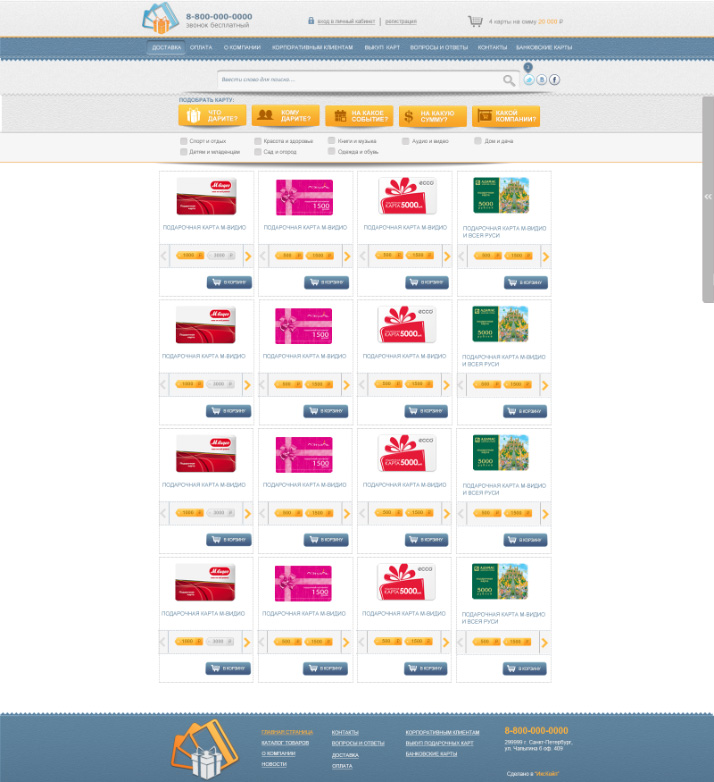
Task: Add bottom-row red M.Видео card to cart
Action: pos(228,668)
